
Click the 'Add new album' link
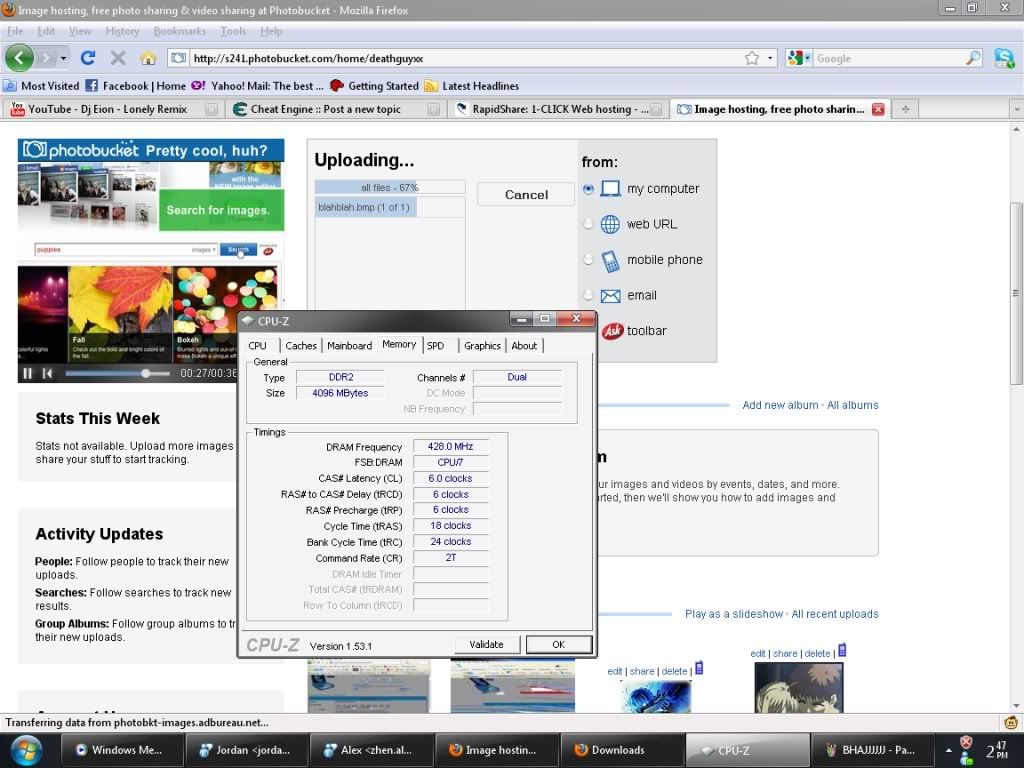pyautogui.click(x=780, y=405)
